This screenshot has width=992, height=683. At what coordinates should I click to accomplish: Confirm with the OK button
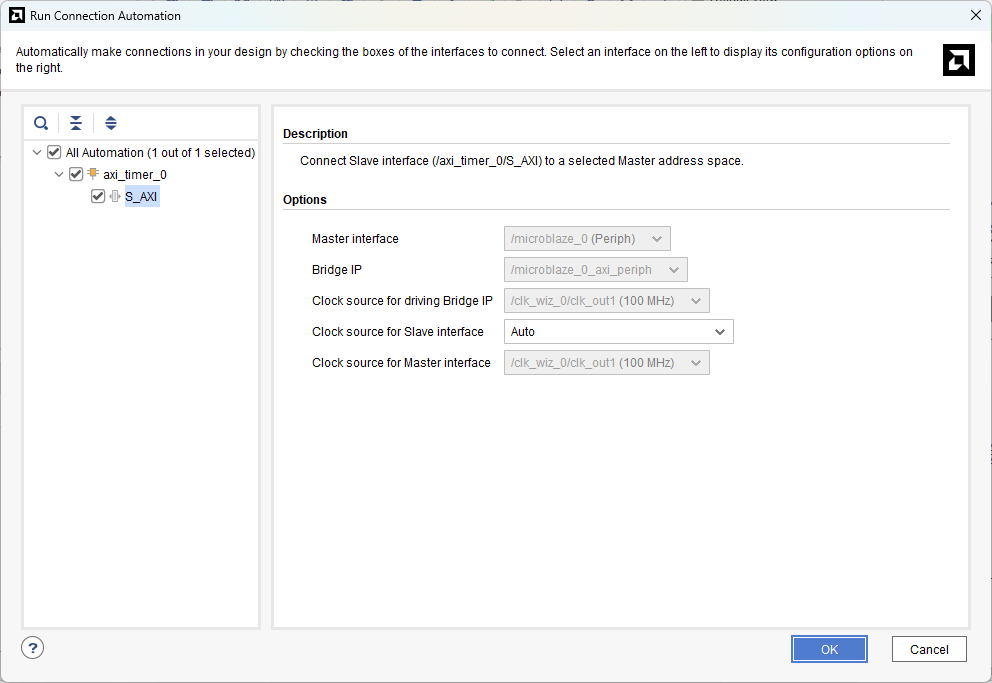(x=829, y=649)
